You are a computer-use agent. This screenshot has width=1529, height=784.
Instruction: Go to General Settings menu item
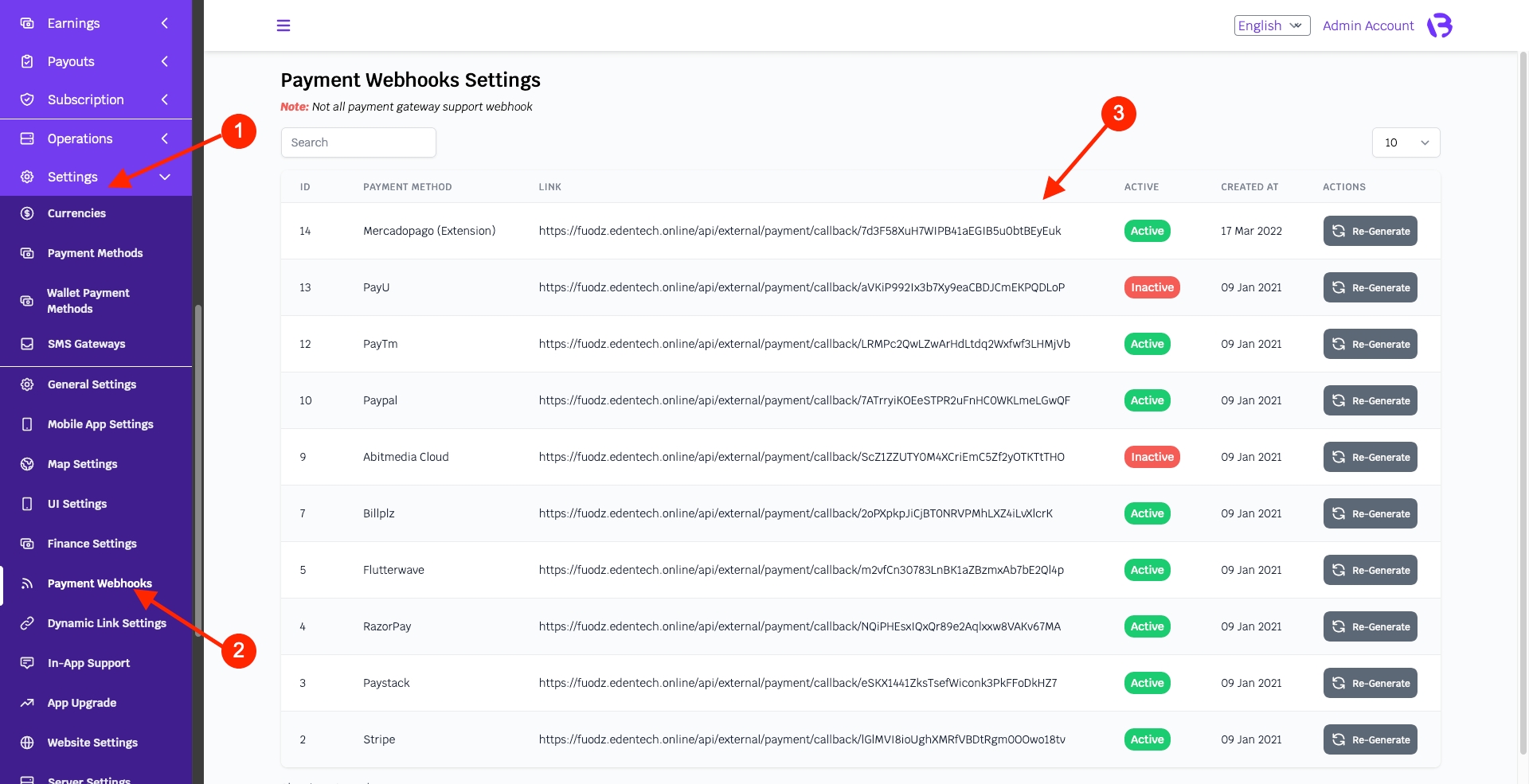point(92,384)
